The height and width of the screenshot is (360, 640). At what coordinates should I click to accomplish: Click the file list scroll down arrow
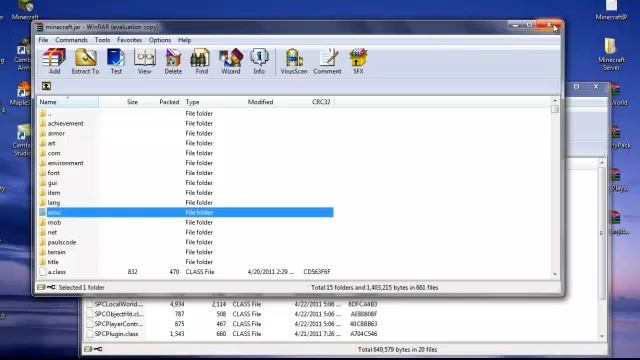coord(555,274)
